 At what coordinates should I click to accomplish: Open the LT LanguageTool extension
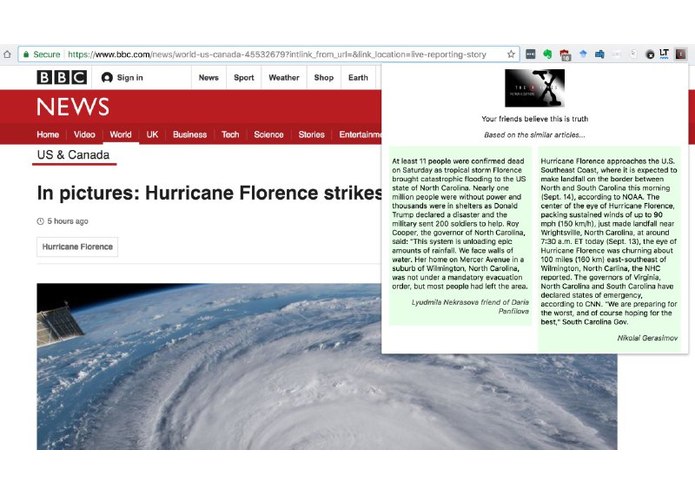tap(664, 54)
